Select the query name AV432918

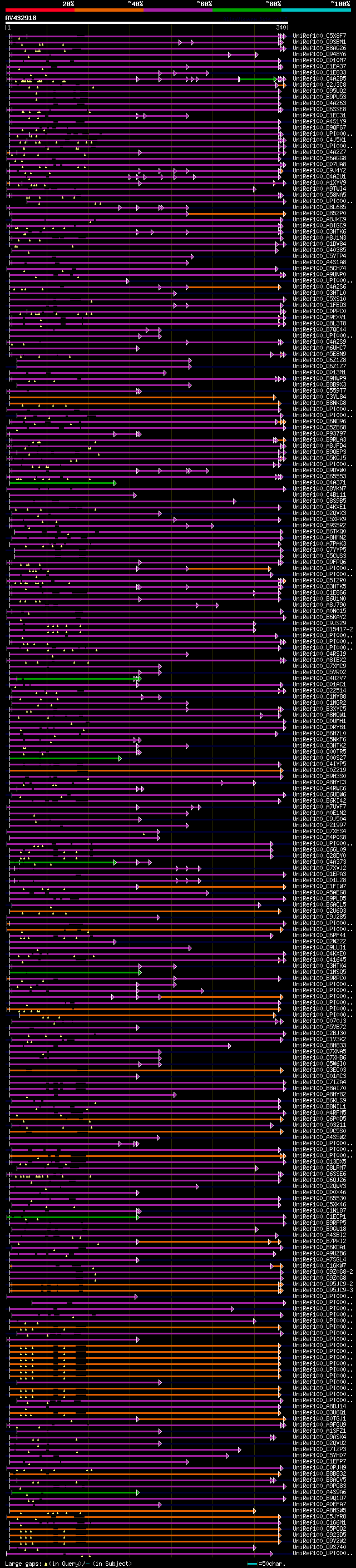pos(21,18)
